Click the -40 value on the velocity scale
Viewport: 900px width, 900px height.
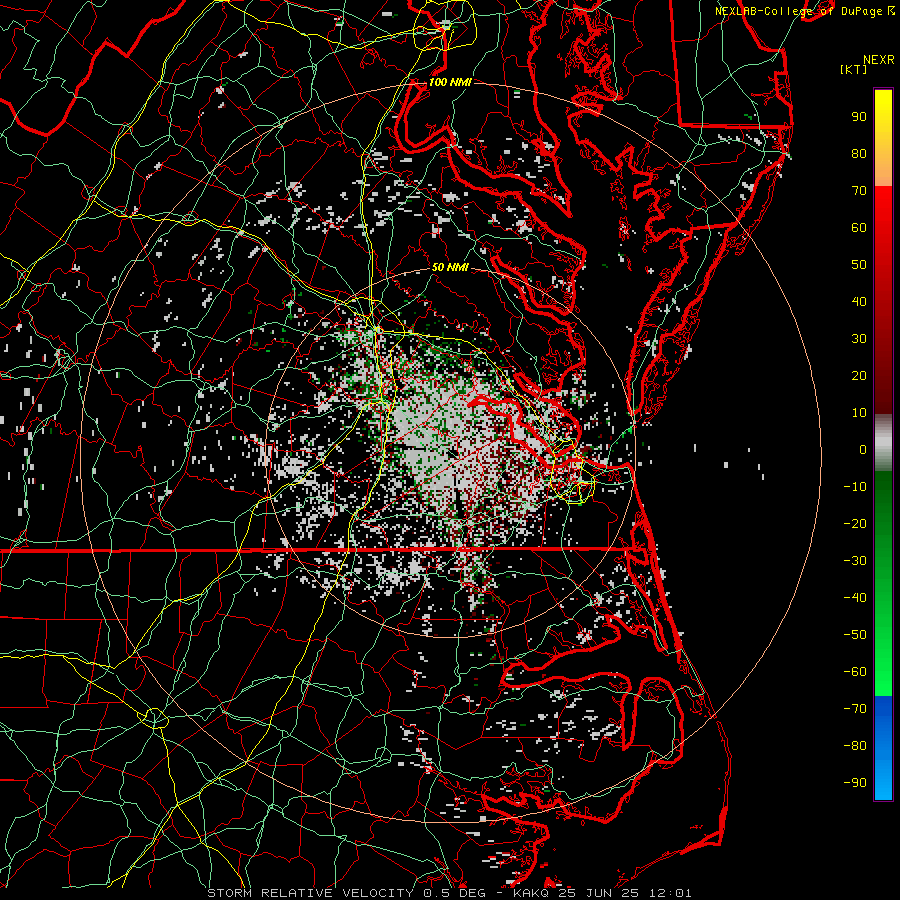pos(855,598)
